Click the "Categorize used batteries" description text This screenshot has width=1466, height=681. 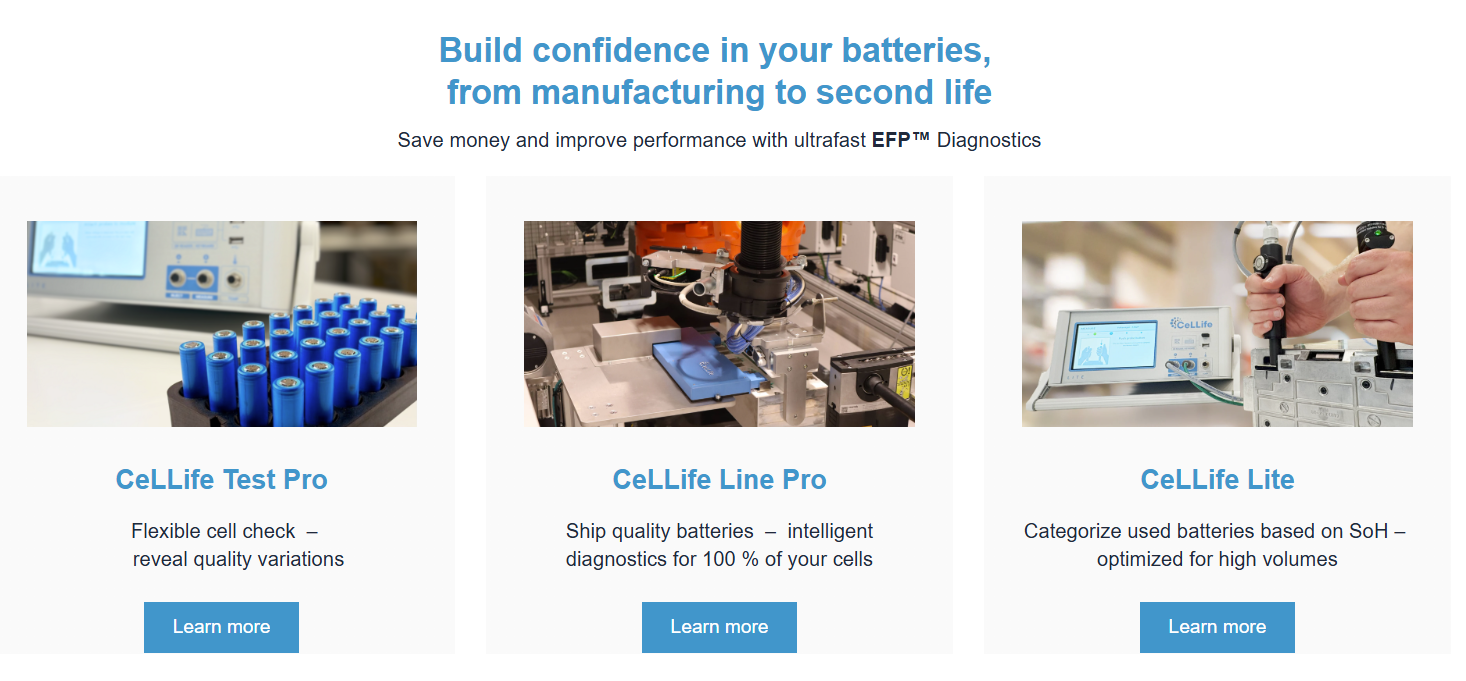[1217, 544]
